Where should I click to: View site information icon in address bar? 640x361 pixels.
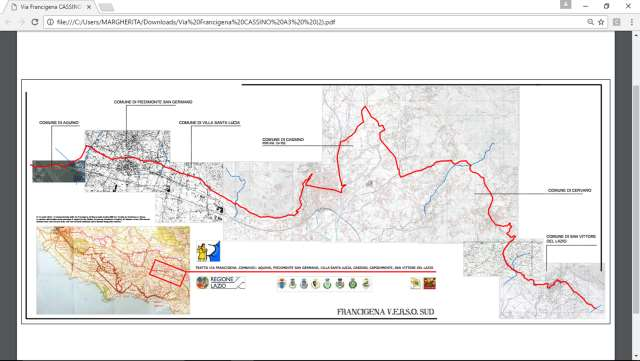point(50,22)
